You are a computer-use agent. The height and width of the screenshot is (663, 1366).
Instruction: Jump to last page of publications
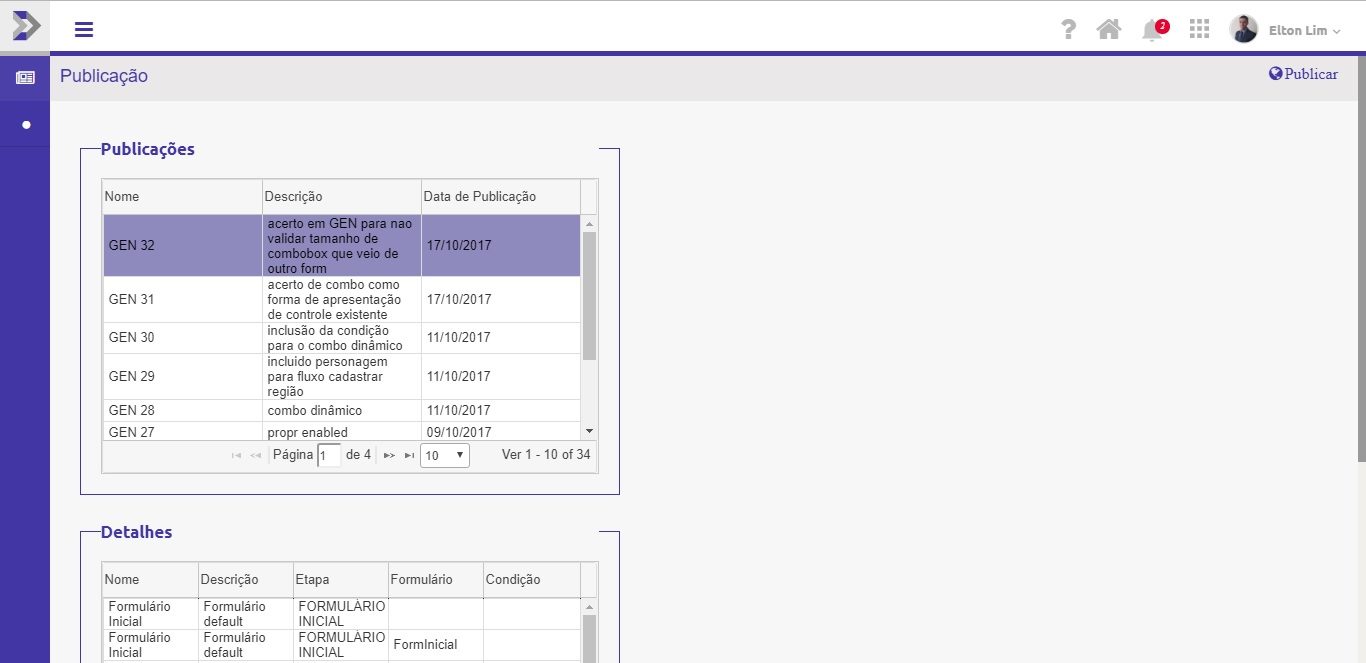click(x=409, y=455)
